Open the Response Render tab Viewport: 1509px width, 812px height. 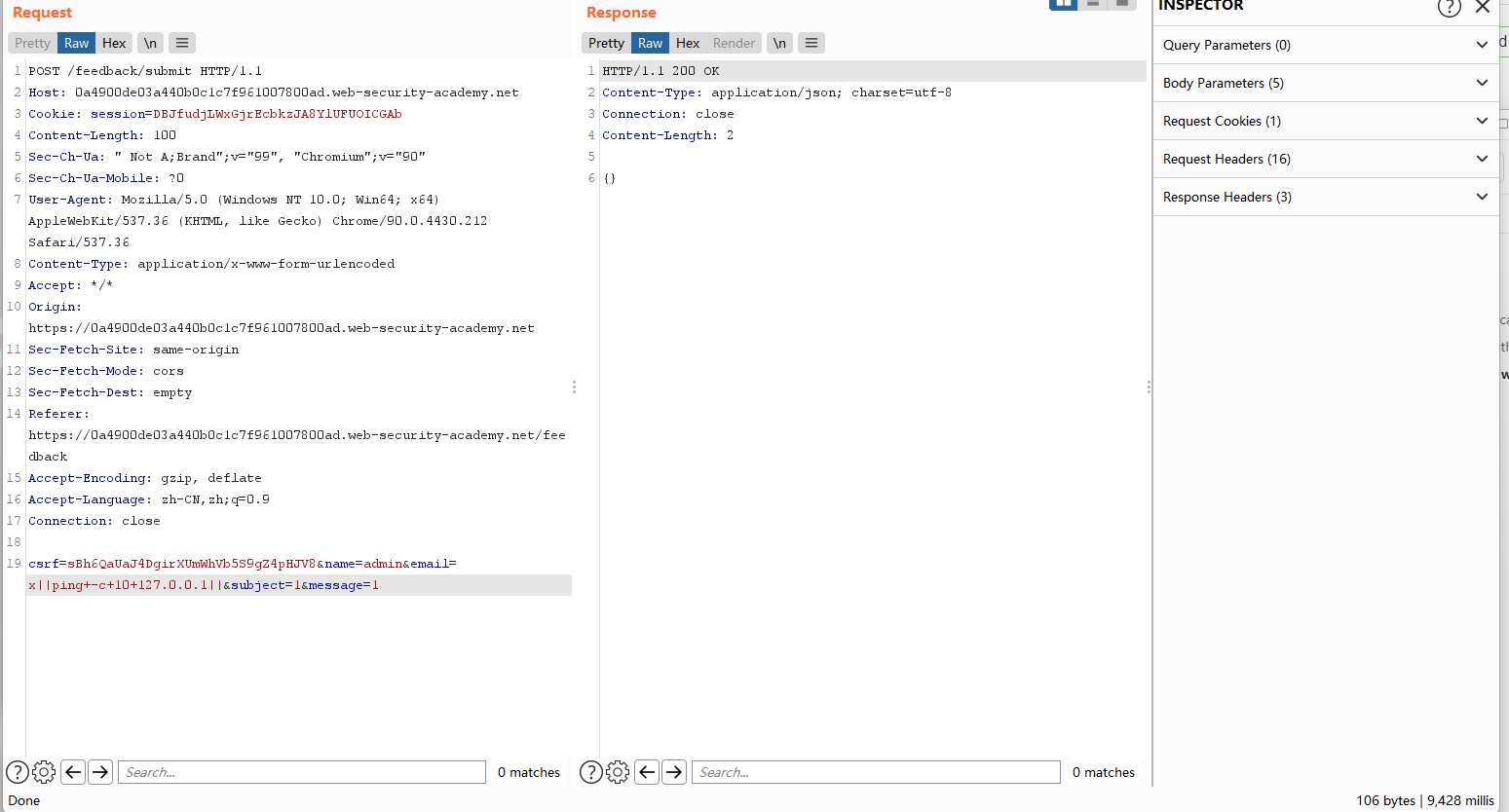[734, 43]
